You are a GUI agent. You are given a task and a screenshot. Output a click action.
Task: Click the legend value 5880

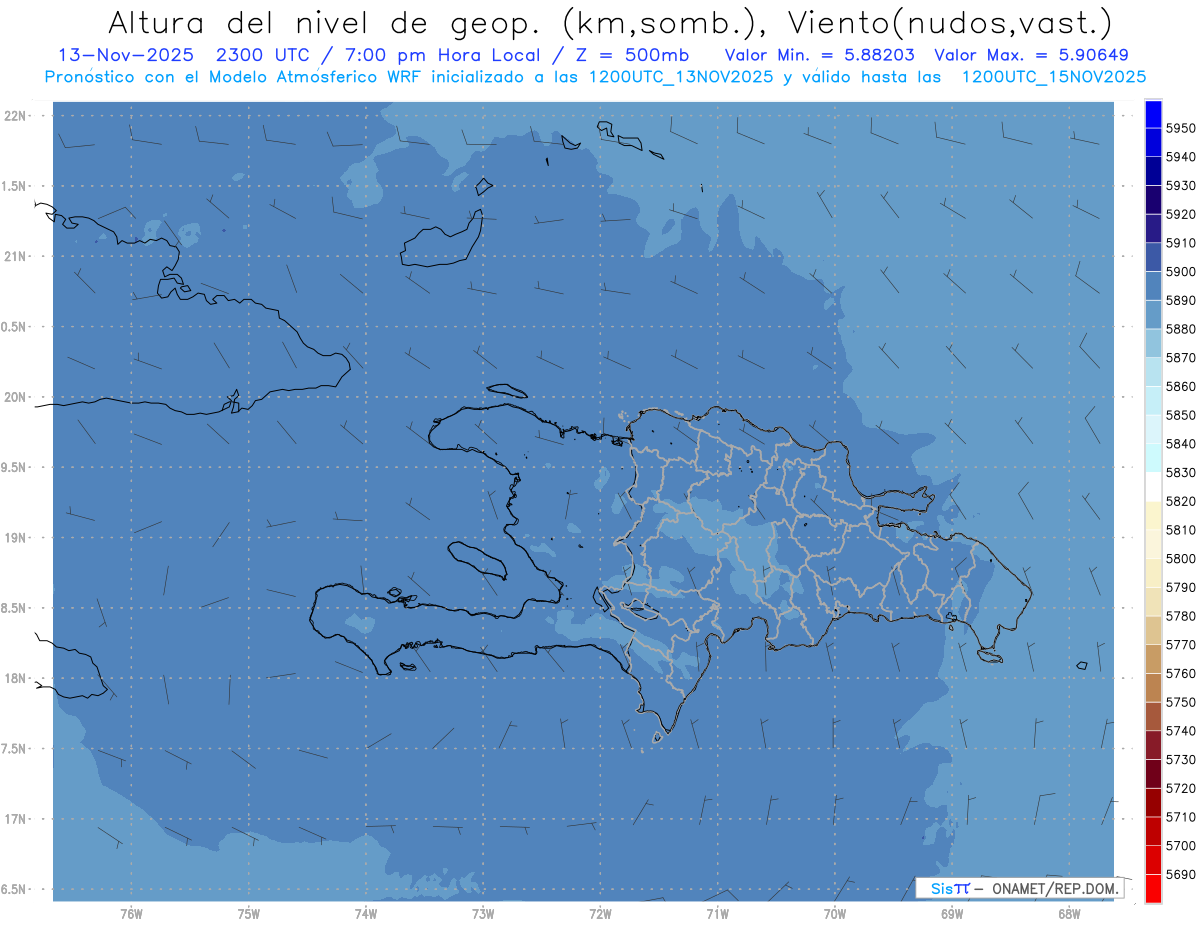(1181, 329)
